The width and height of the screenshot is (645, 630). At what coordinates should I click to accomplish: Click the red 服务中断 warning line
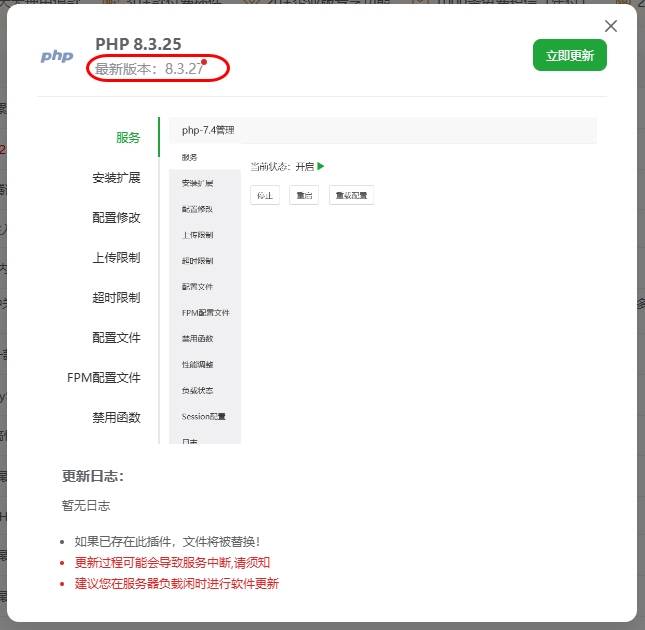tap(172, 562)
